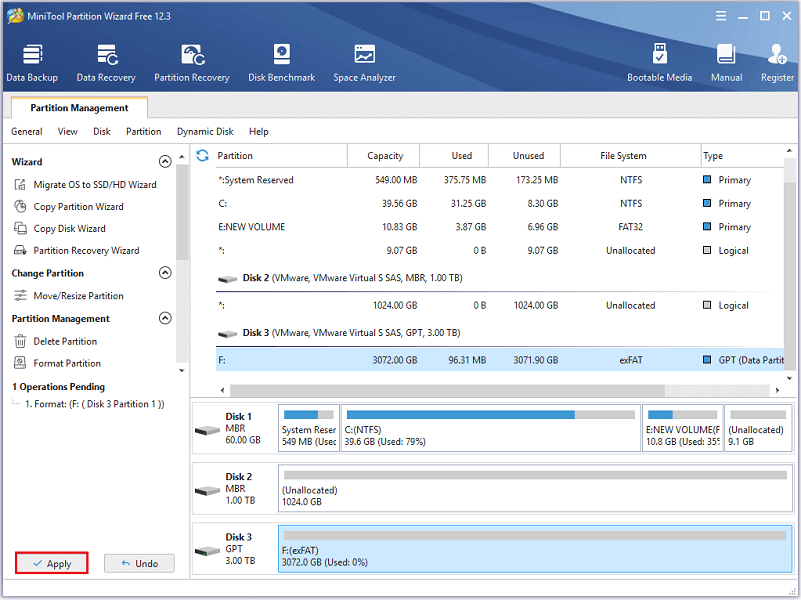This screenshot has height=600, width=801.
Task: Select the System Reserved partition row
Action: tap(500, 180)
